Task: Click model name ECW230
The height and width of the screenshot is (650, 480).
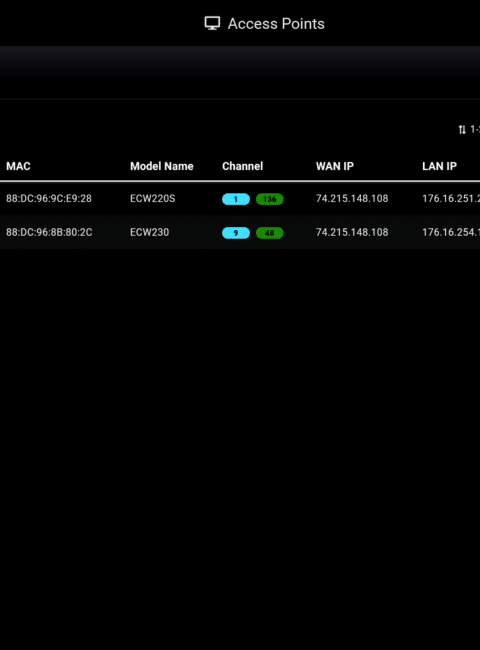Action: click(x=150, y=232)
